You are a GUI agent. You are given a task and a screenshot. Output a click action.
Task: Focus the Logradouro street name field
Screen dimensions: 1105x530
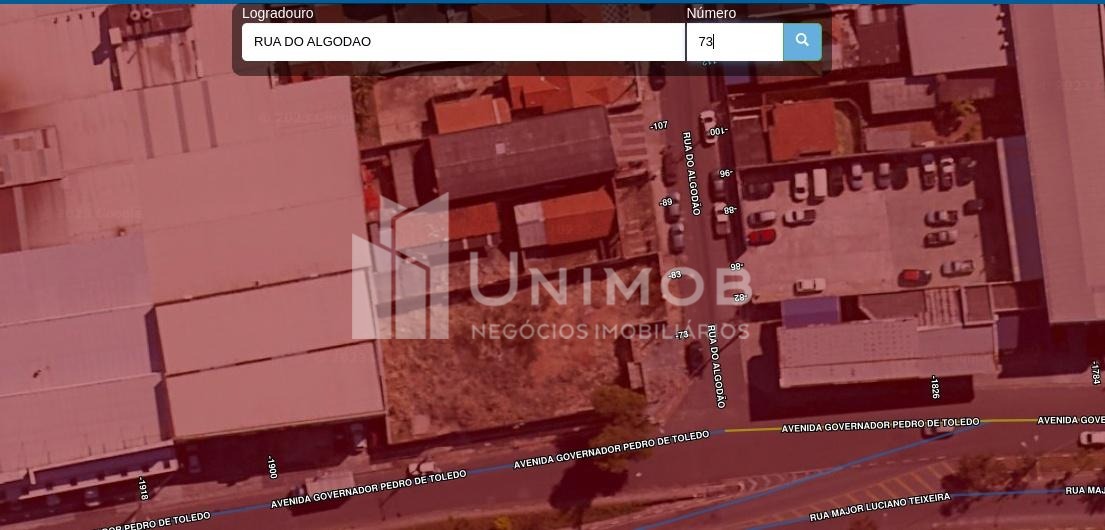pyautogui.click(x=462, y=42)
